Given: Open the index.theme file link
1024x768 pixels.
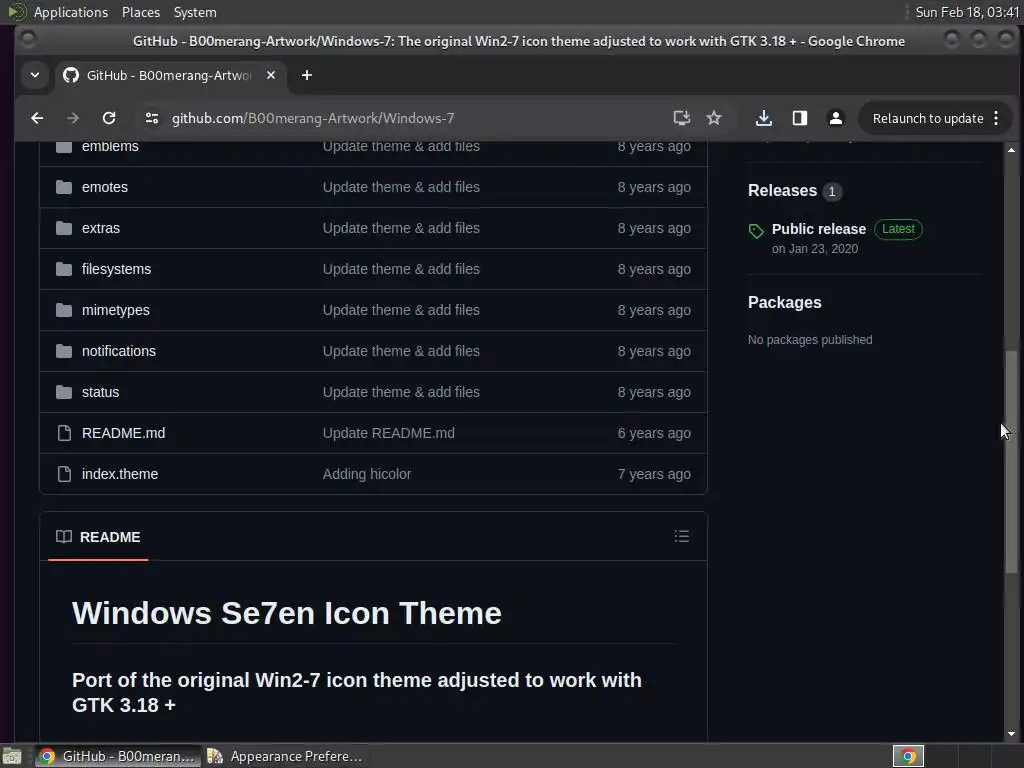Looking at the screenshot, I should (x=120, y=474).
